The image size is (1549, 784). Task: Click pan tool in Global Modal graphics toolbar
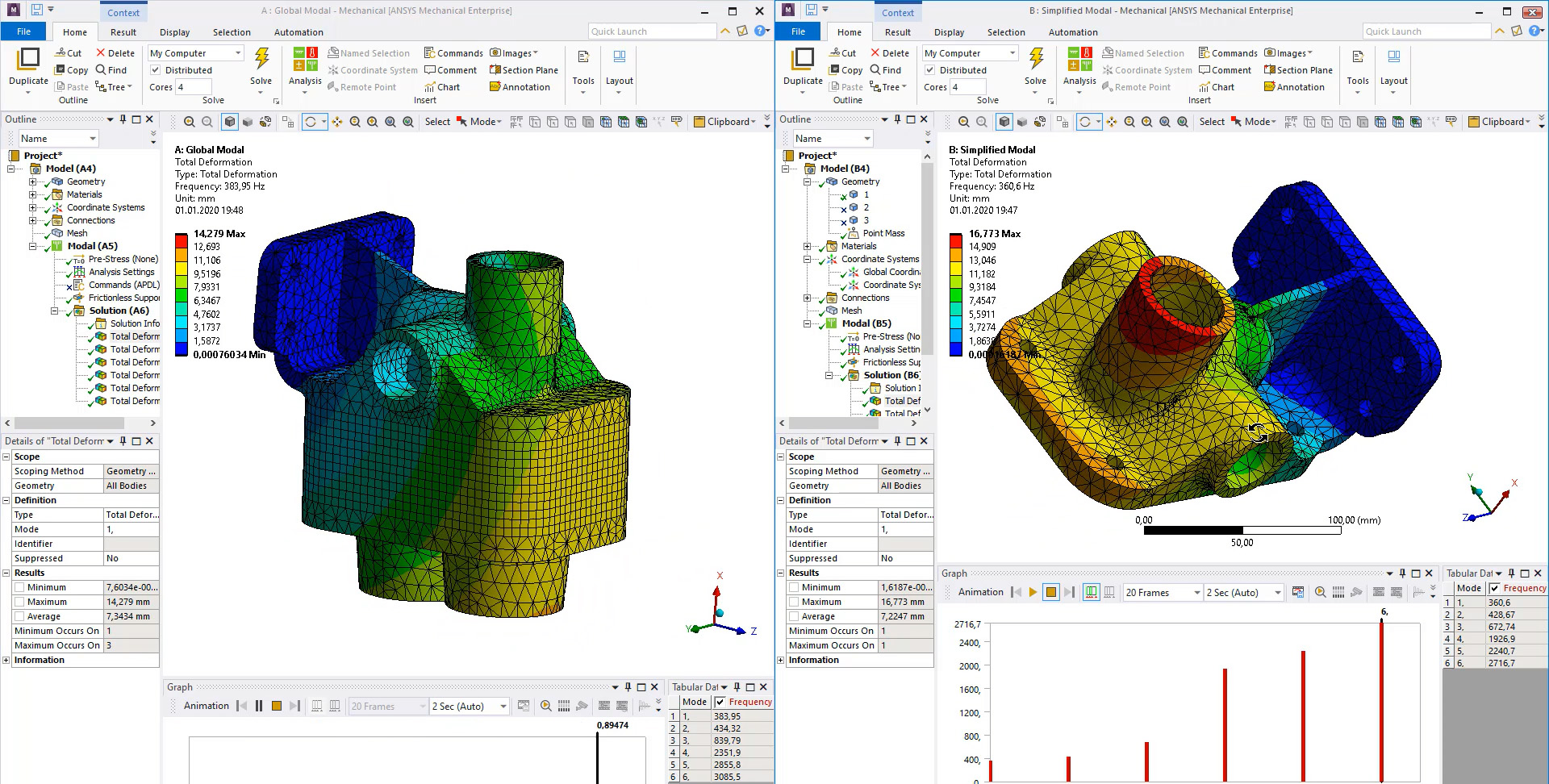[337, 122]
